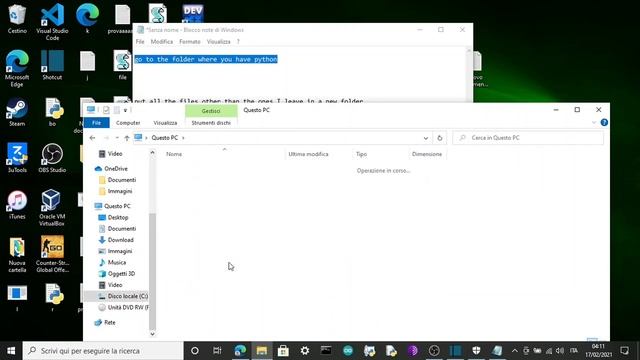Open the notification center icon
The width and height of the screenshot is (640, 360).
[624, 351]
